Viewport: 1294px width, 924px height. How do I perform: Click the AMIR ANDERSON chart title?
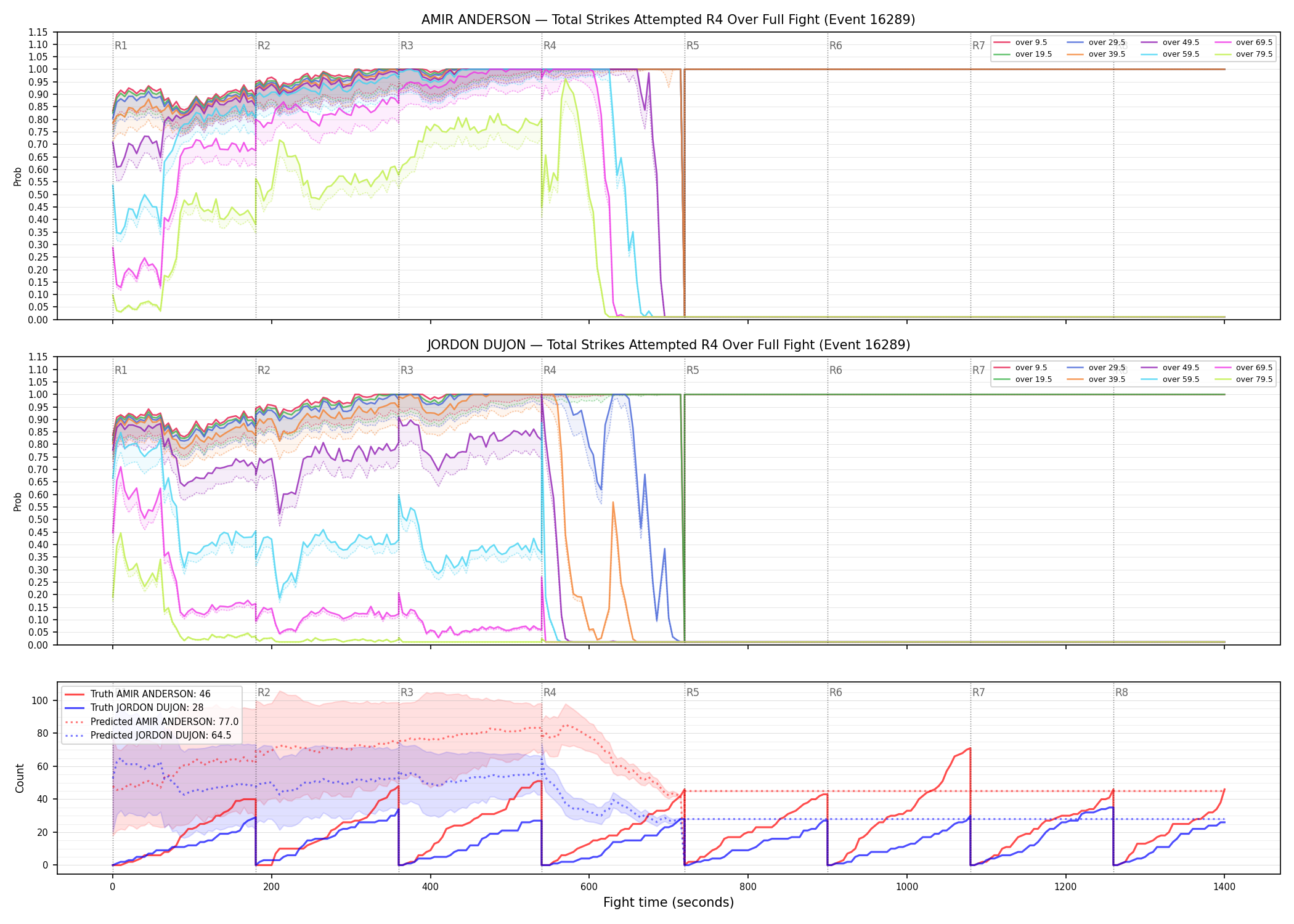coord(668,20)
